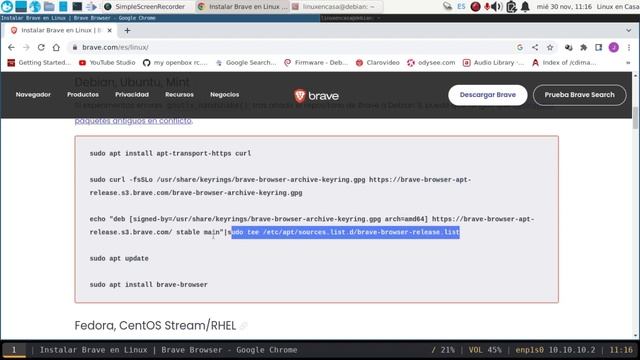Expand Chrome tab search chevron
The height and width of the screenshot is (360, 640).
point(629,31)
